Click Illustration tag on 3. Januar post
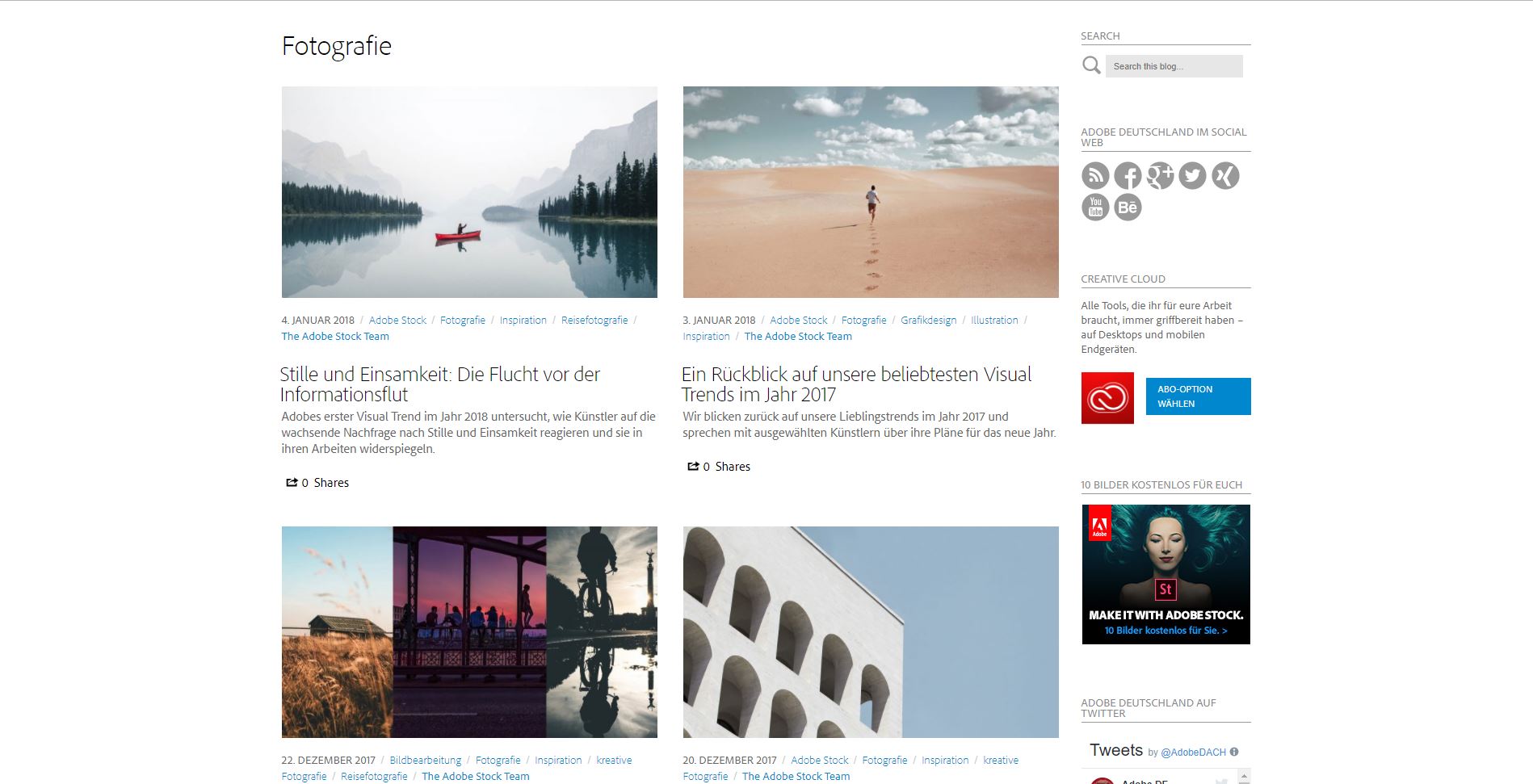 click(994, 320)
